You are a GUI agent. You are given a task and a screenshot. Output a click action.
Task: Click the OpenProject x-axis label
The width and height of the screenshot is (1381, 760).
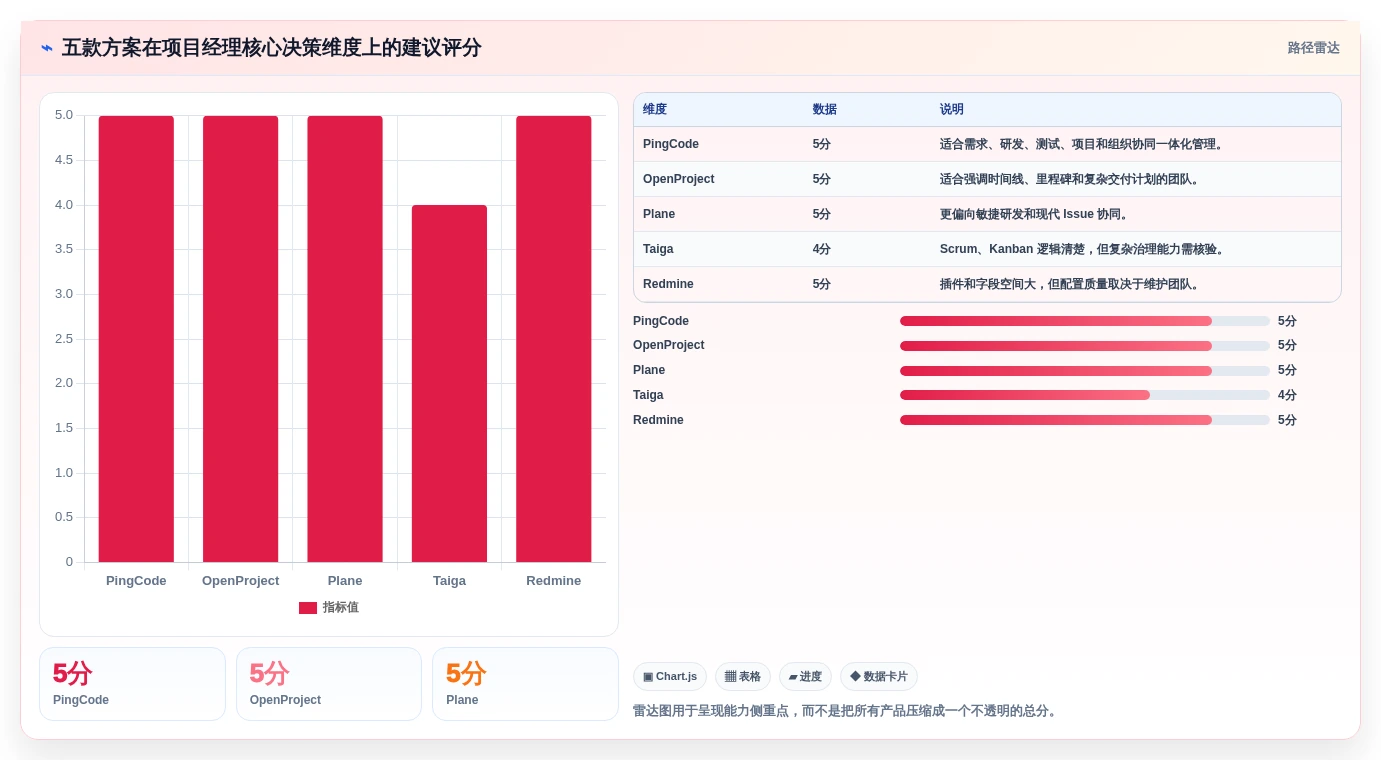coord(240,581)
